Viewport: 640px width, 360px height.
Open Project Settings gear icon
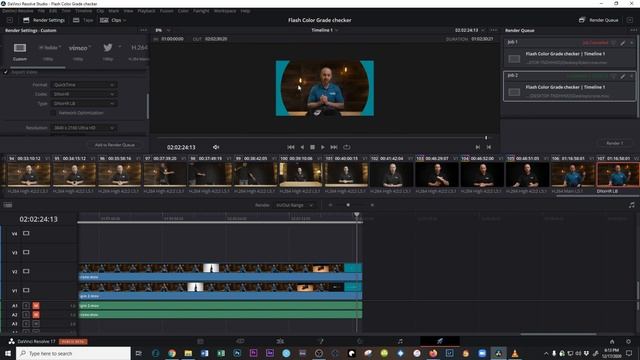tap(629, 342)
